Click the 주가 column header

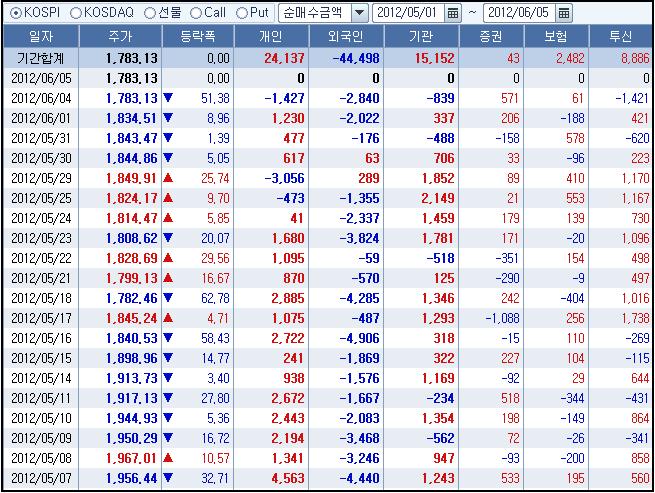point(120,36)
